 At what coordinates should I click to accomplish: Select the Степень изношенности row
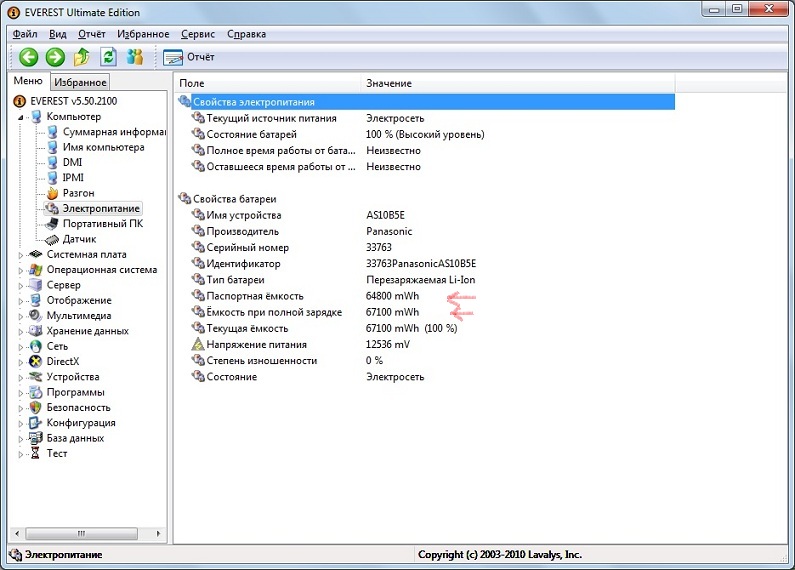click(x=426, y=361)
